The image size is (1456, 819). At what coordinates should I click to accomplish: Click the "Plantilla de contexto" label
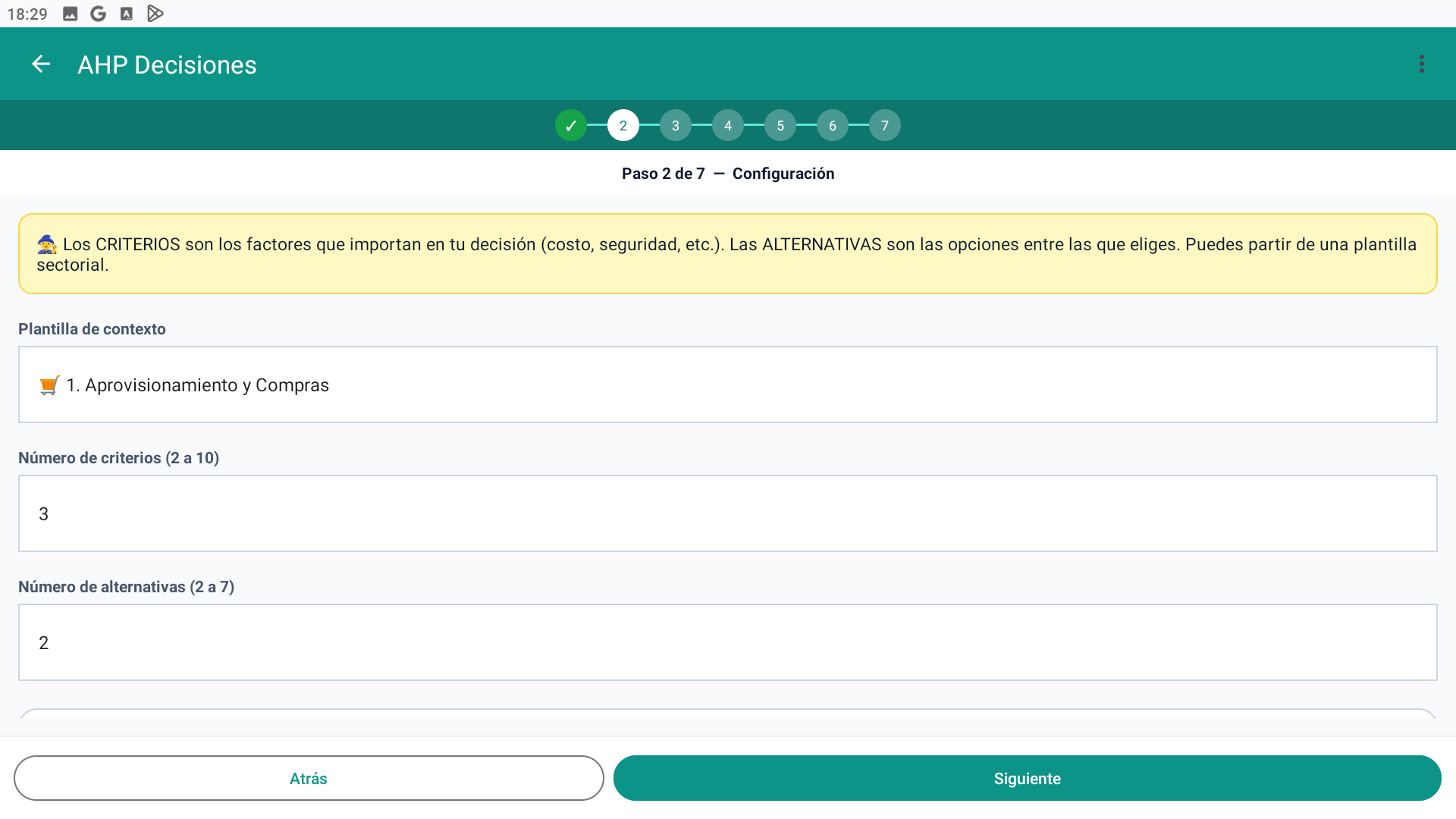click(92, 329)
